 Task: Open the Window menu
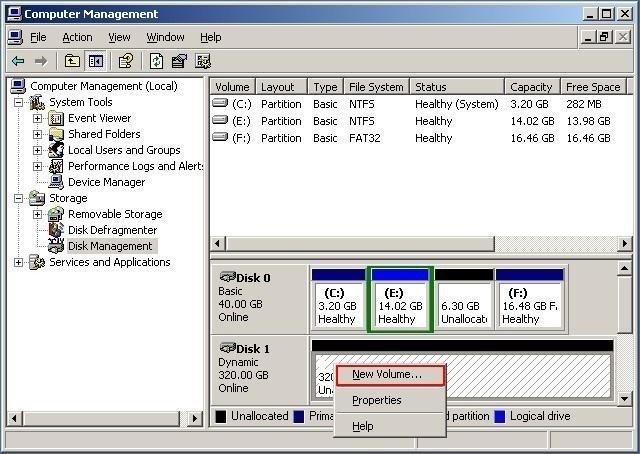[x=165, y=38]
